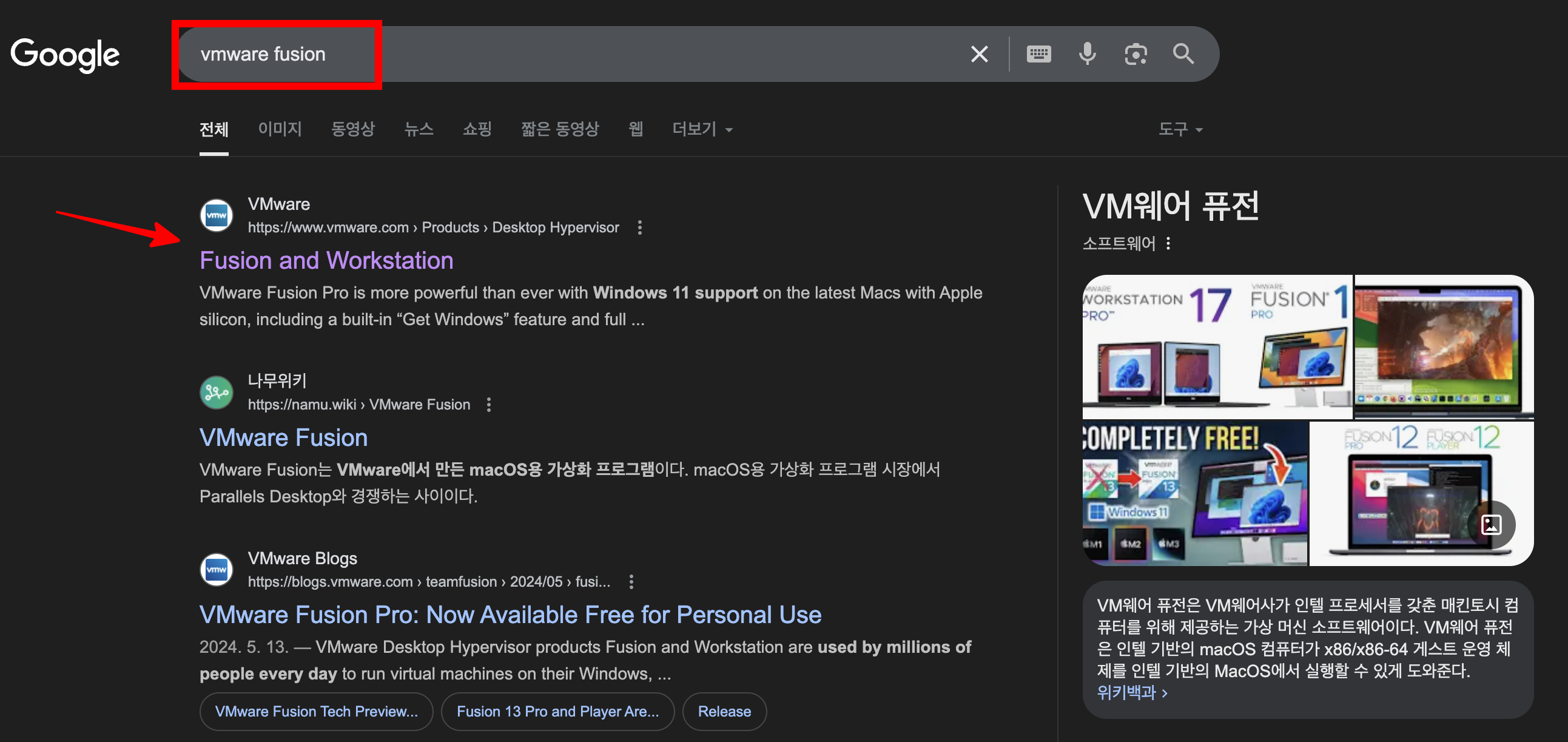Open the 짧은 동영상 tab
This screenshot has width=1568, height=742.
560,129
